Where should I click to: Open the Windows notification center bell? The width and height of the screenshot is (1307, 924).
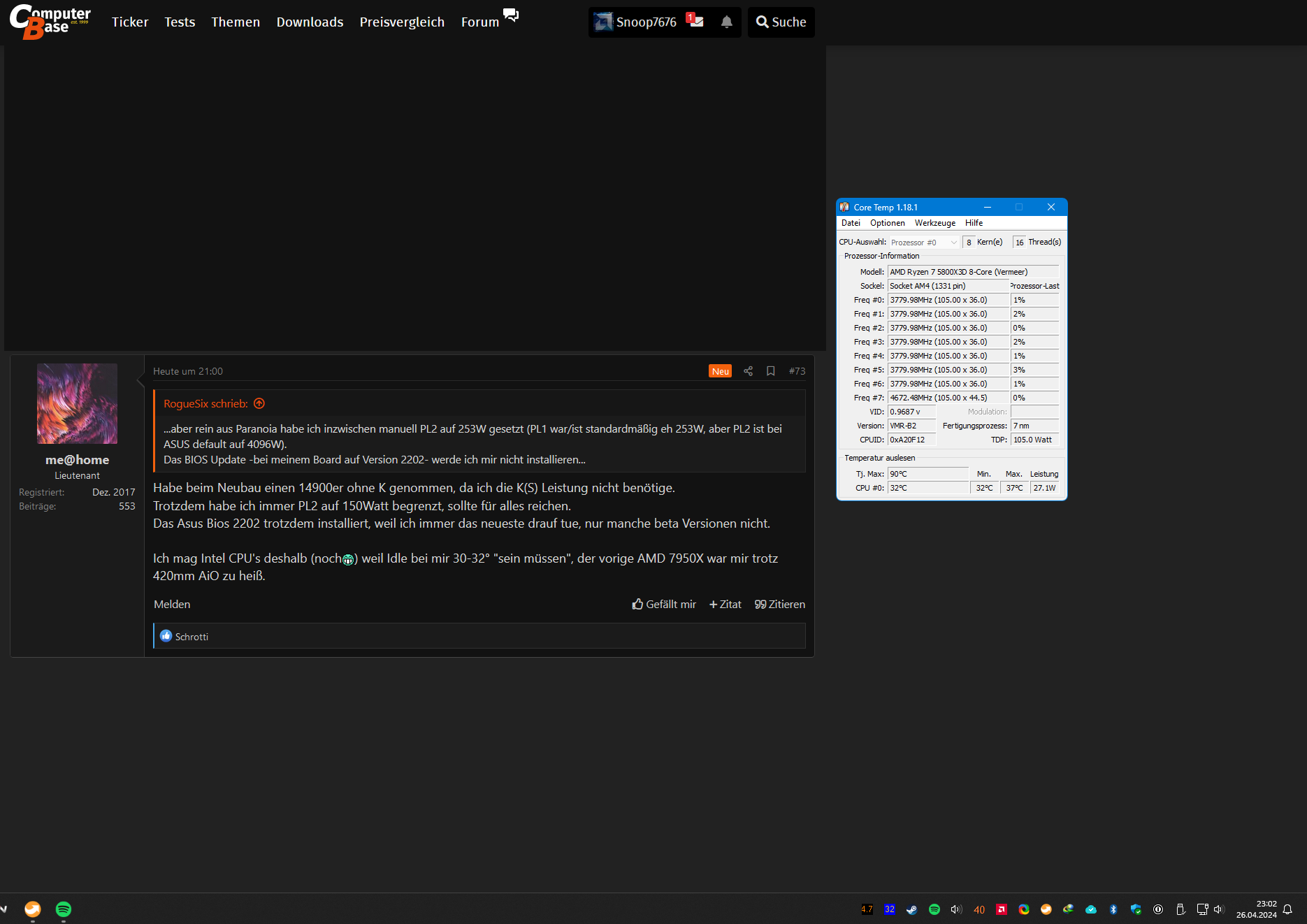click(1287, 909)
